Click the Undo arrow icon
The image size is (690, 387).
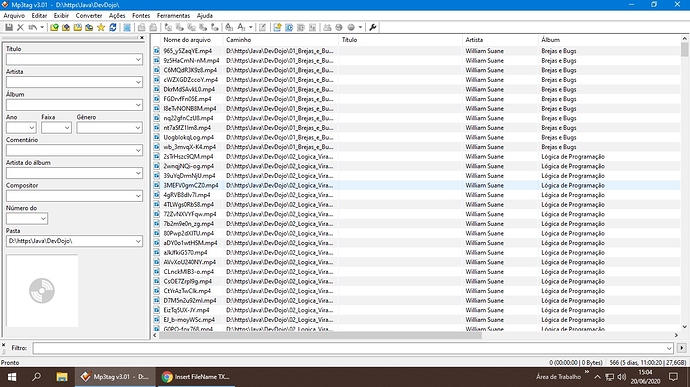(33, 27)
